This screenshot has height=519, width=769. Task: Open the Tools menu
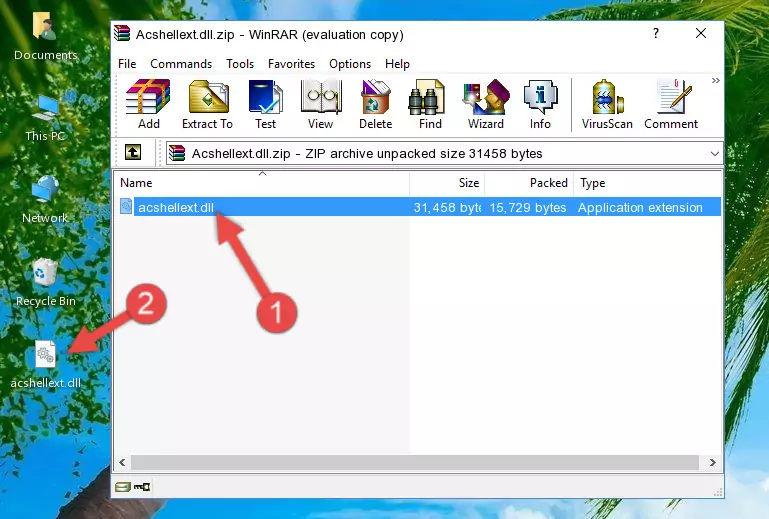click(x=240, y=64)
